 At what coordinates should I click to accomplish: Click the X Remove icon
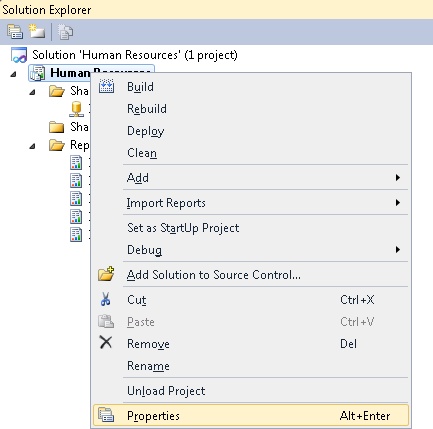(106, 343)
